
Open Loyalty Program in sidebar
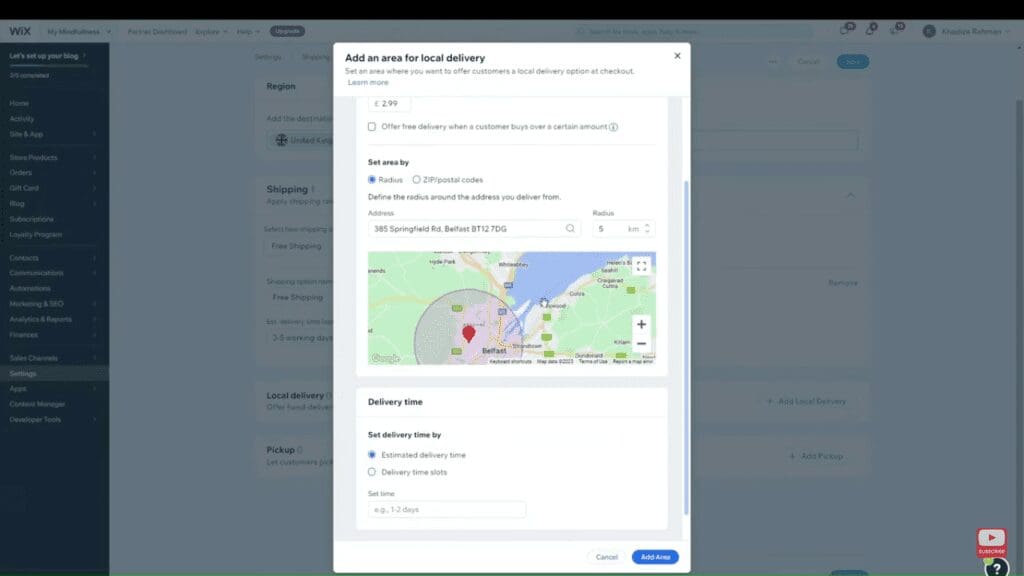[36, 234]
